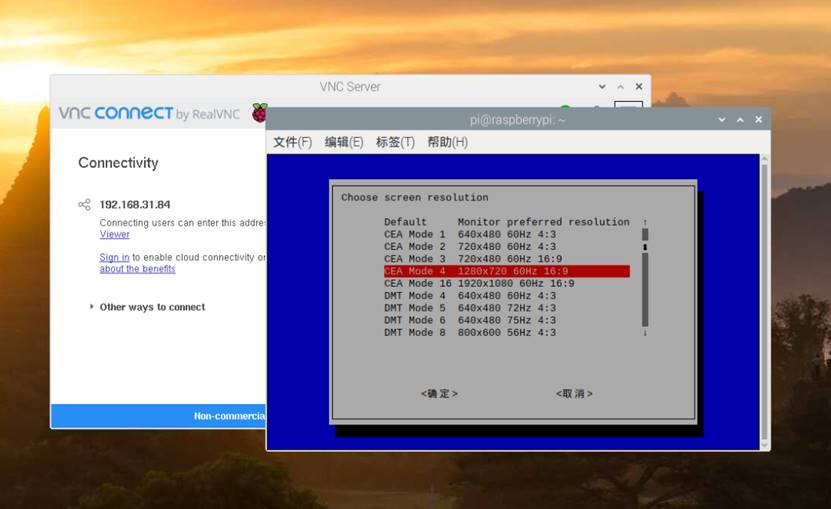831x509 pixels.
Task: Maximize the pi@raspberrypi terminal window
Action: pos(740,120)
